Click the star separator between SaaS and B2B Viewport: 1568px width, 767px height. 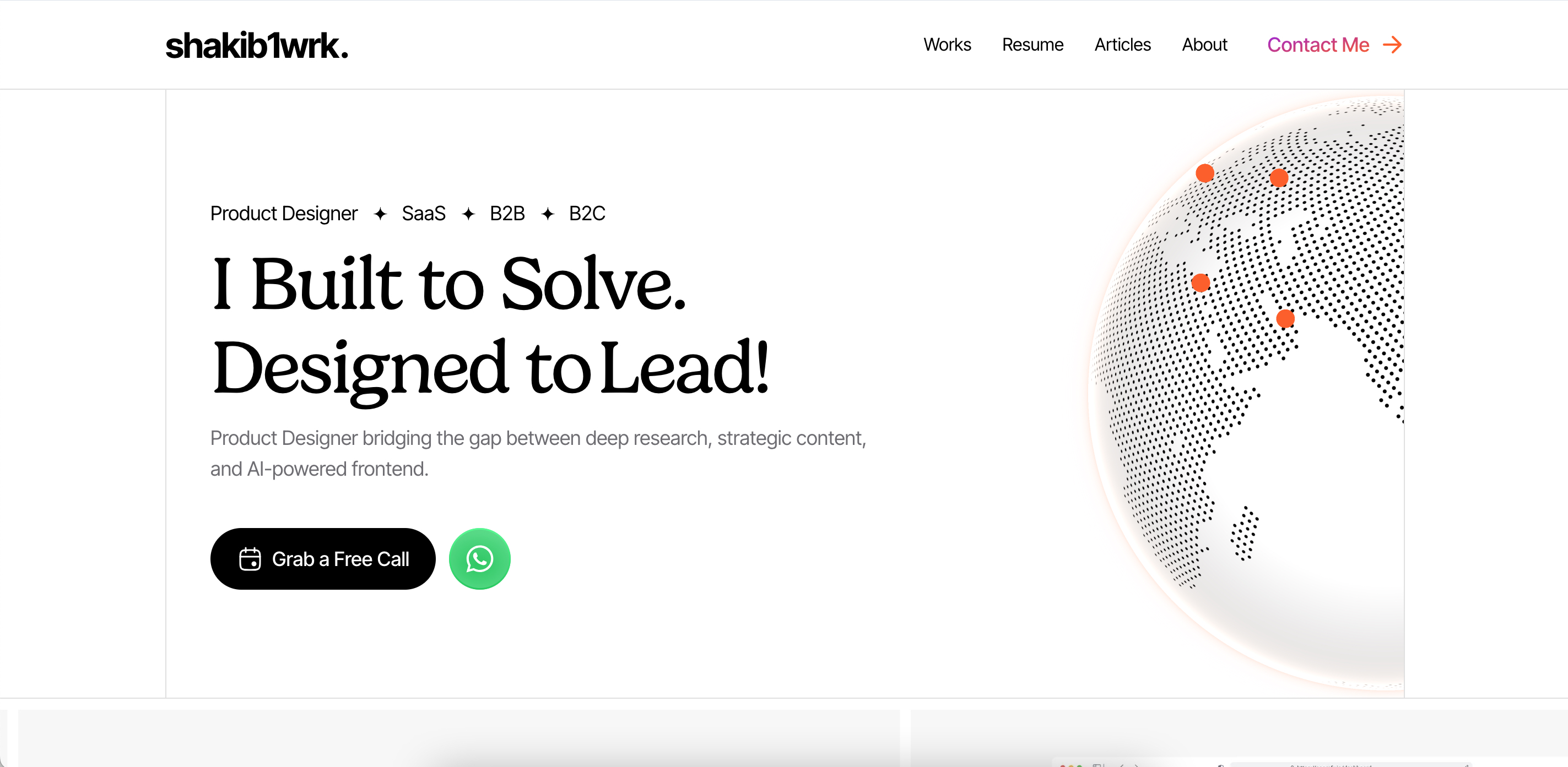pyautogui.click(x=468, y=214)
